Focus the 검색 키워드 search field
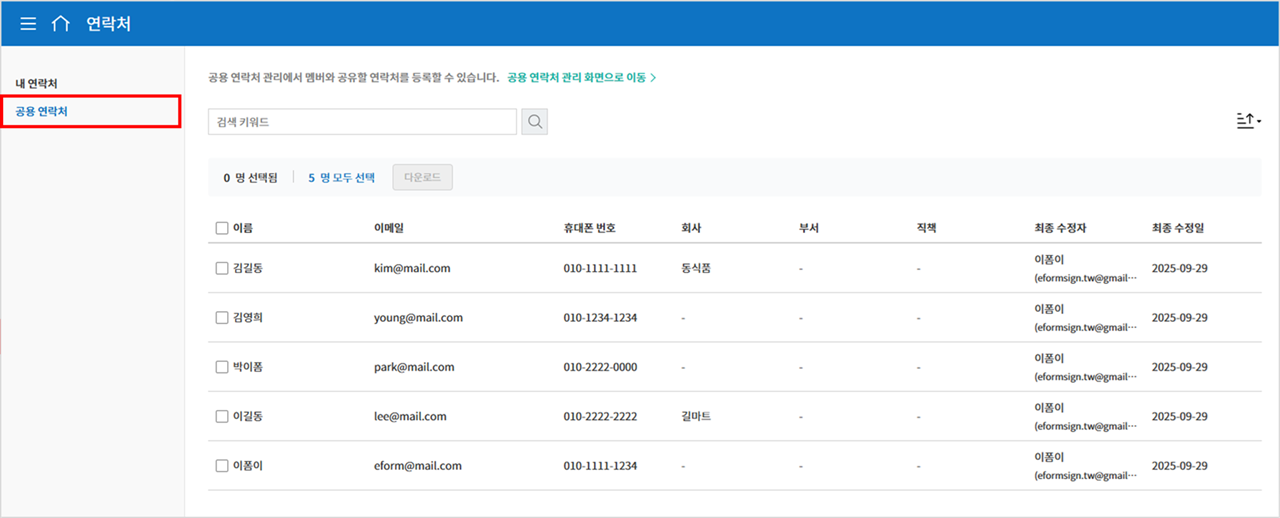 click(x=362, y=122)
